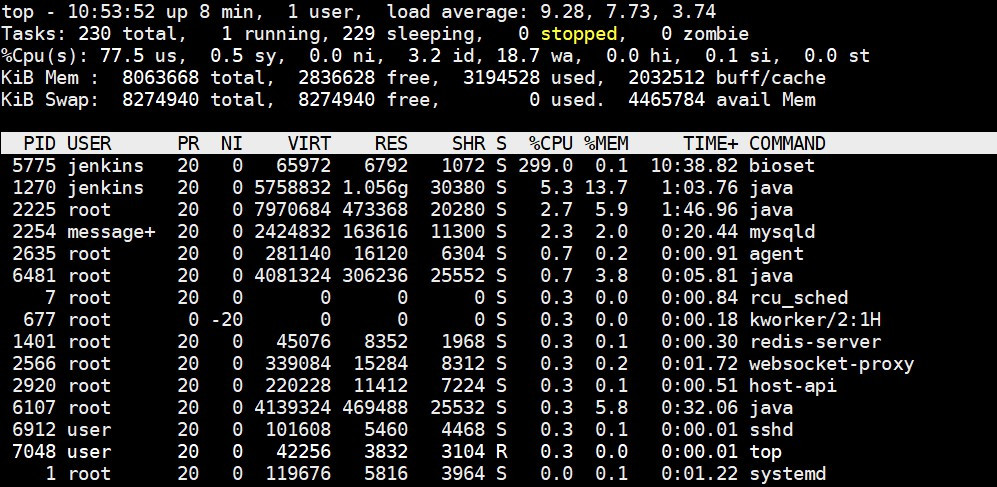Click the PID column header

[40, 144]
